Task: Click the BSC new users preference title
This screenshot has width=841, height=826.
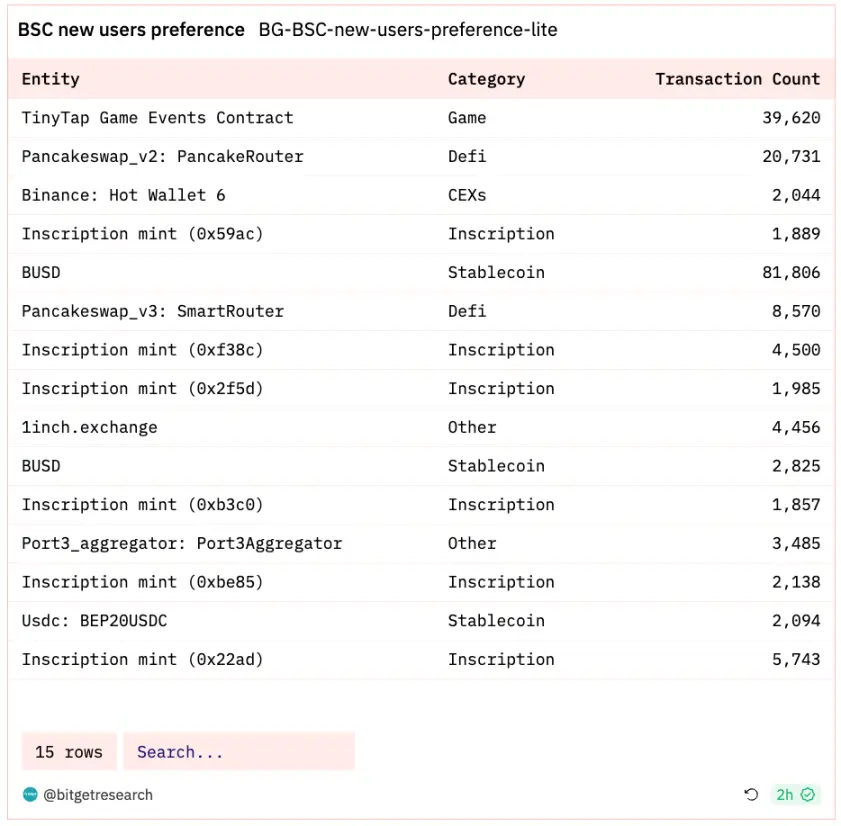Action: click(x=131, y=30)
